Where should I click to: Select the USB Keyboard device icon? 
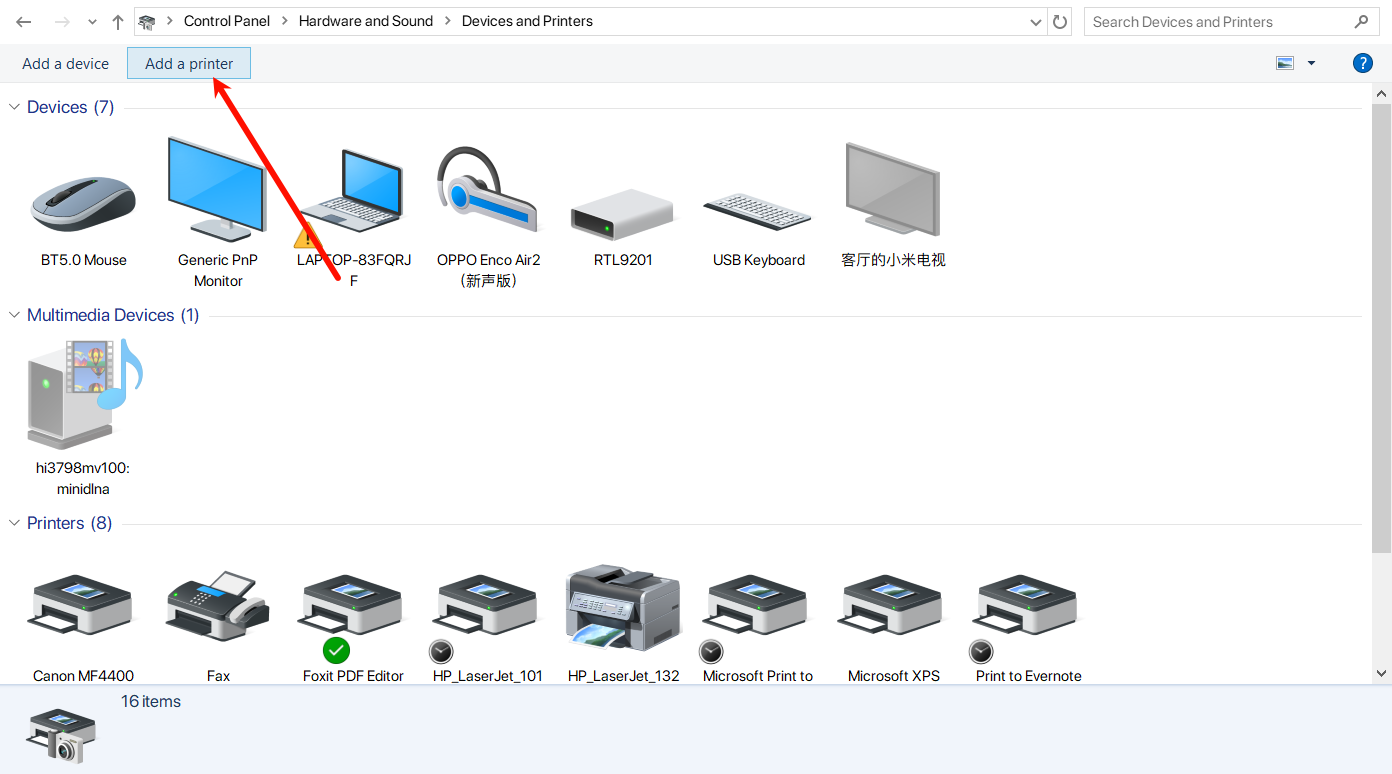[x=758, y=212]
